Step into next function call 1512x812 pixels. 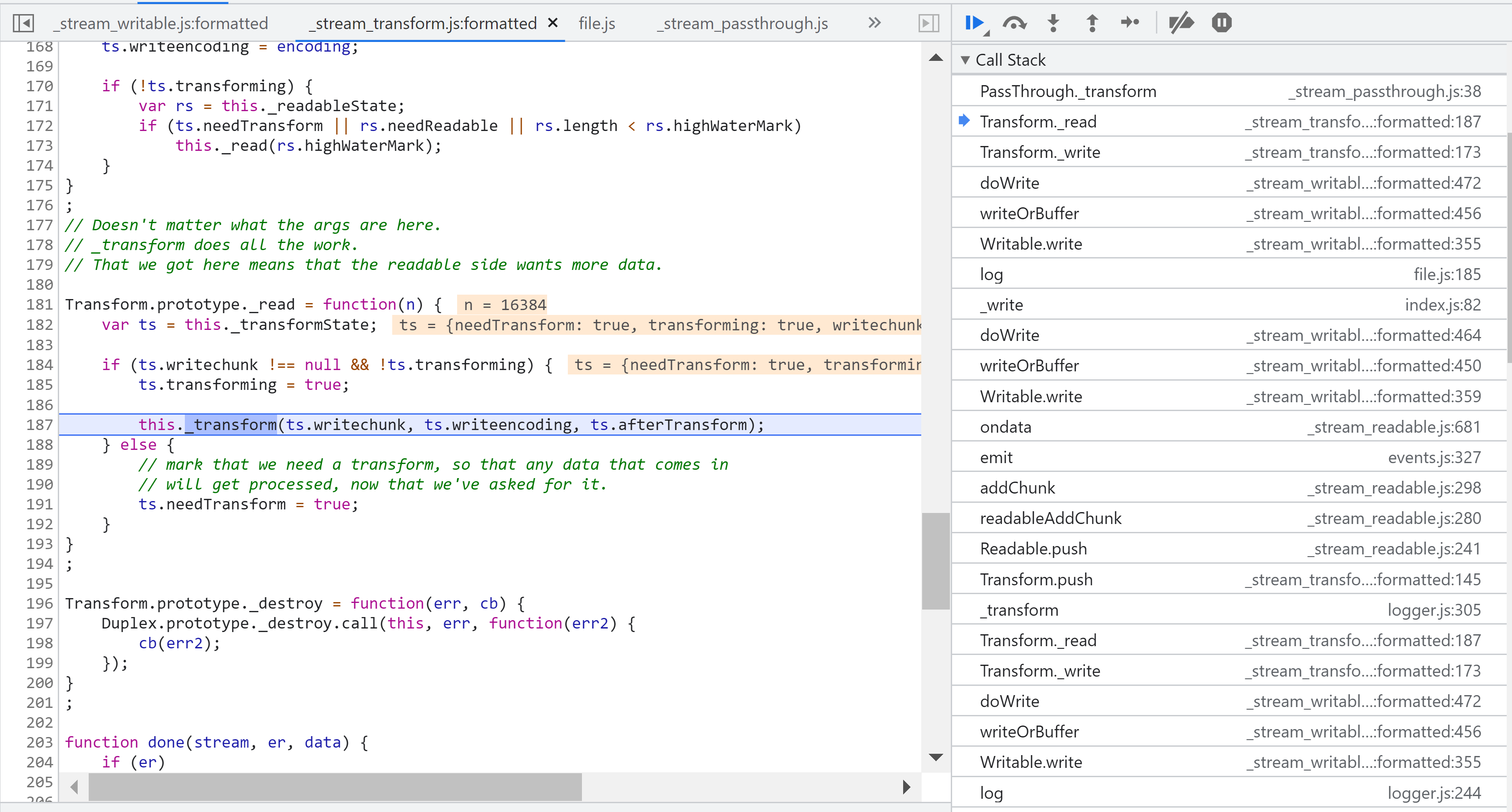(x=1054, y=23)
